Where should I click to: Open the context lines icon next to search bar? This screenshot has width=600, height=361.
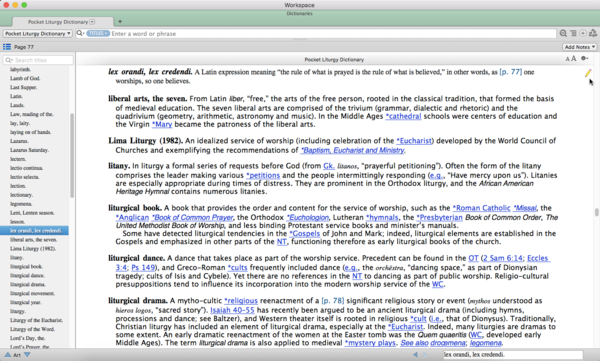pos(573,33)
